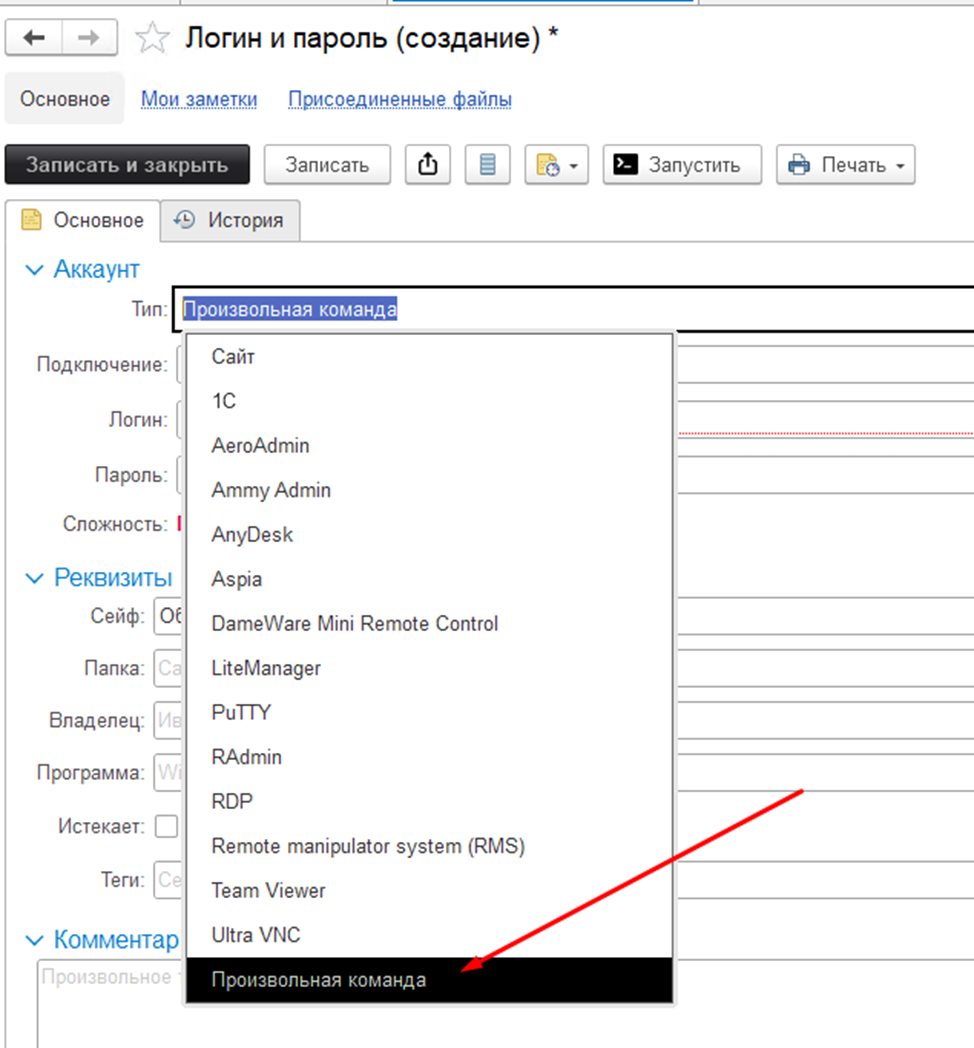Click the forward navigation arrow
The image size is (974, 1048).
[x=88, y=38]
